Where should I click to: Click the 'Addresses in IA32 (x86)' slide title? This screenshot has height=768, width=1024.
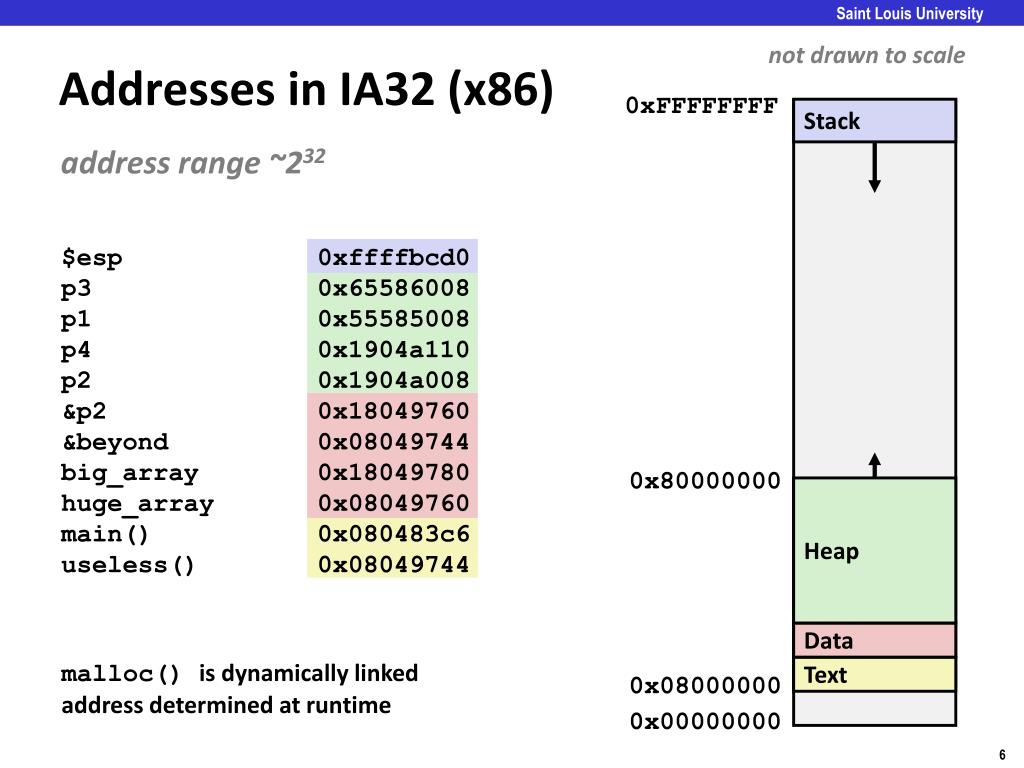(x=306, y=89)
